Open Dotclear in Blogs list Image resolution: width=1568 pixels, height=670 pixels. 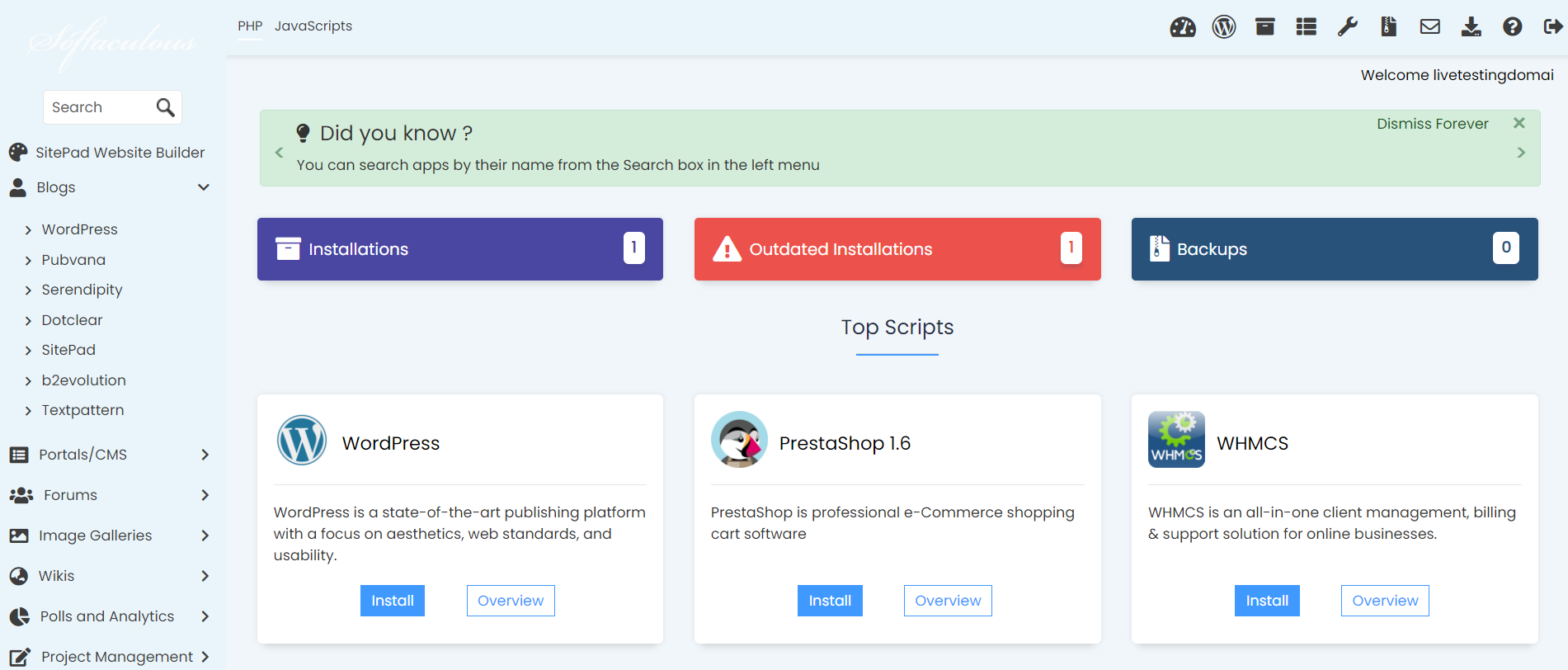pyautogui.click(x=72, y=320)
